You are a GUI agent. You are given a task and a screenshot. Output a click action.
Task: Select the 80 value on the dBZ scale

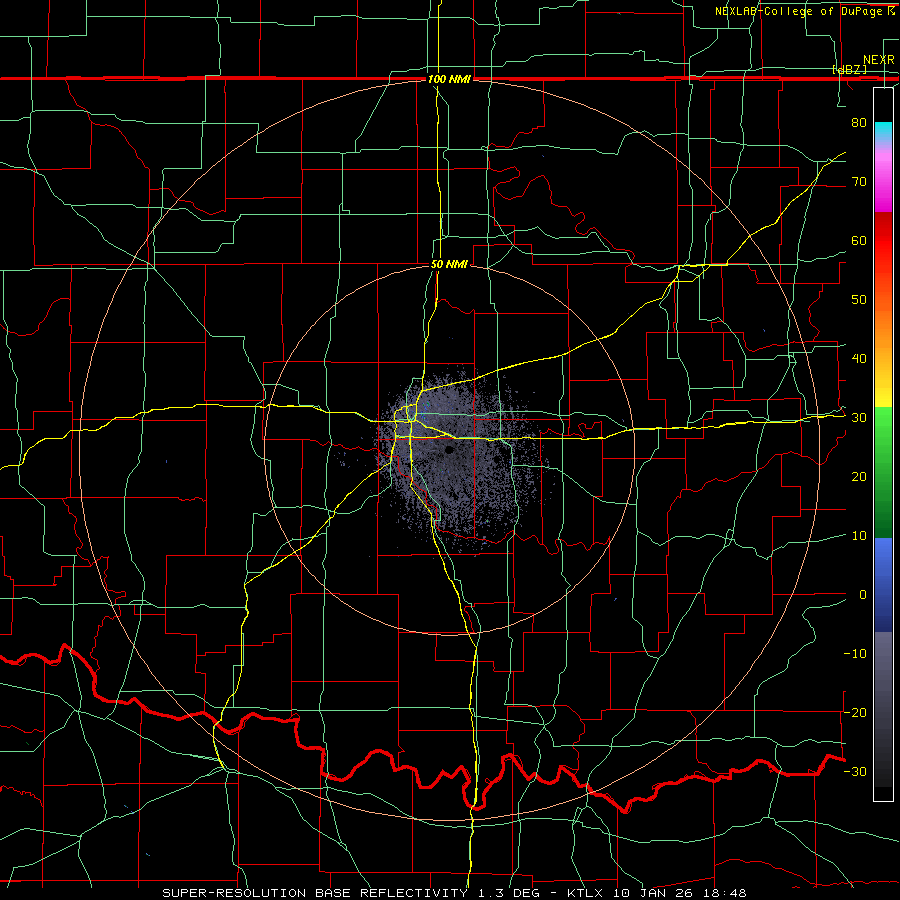(859, 122)
